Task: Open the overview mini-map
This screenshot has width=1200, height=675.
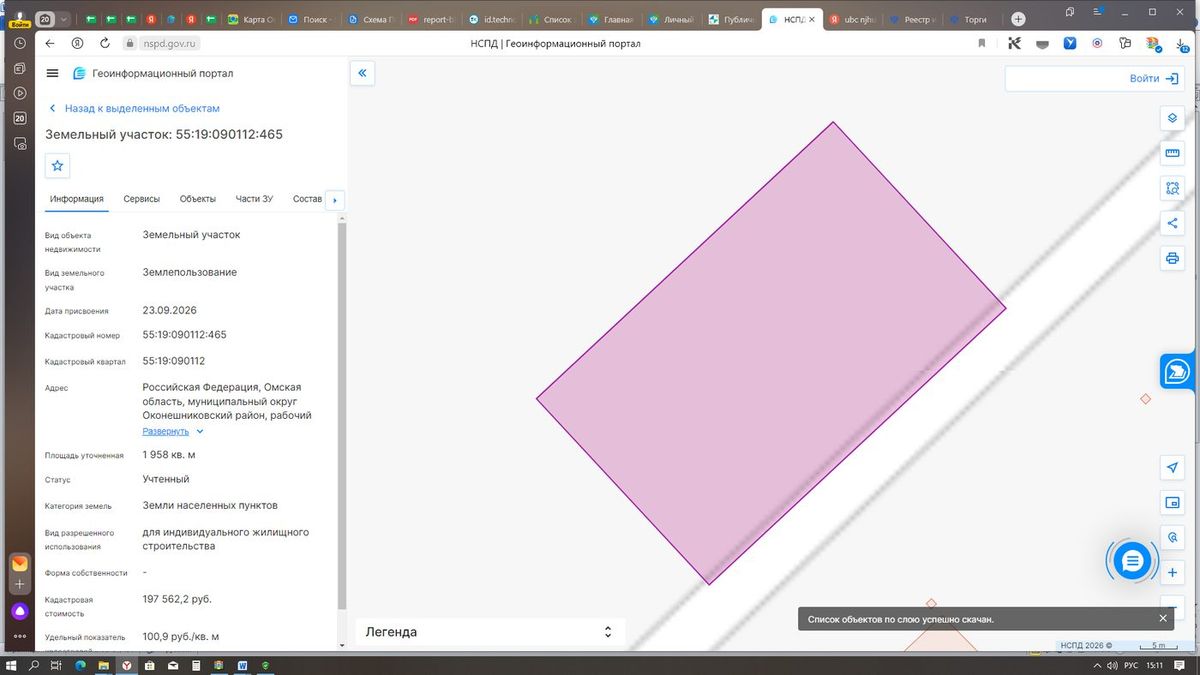Action: point(1172,503)
